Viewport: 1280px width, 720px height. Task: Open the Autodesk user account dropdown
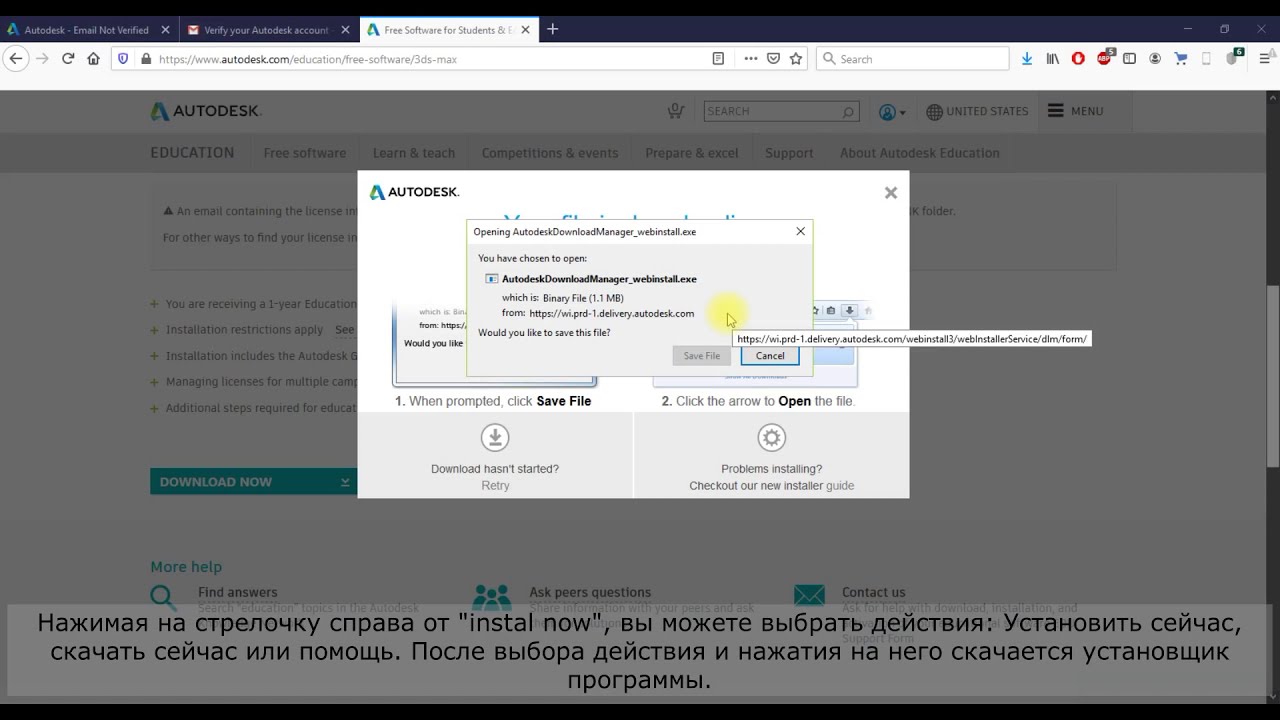(892, 112)
